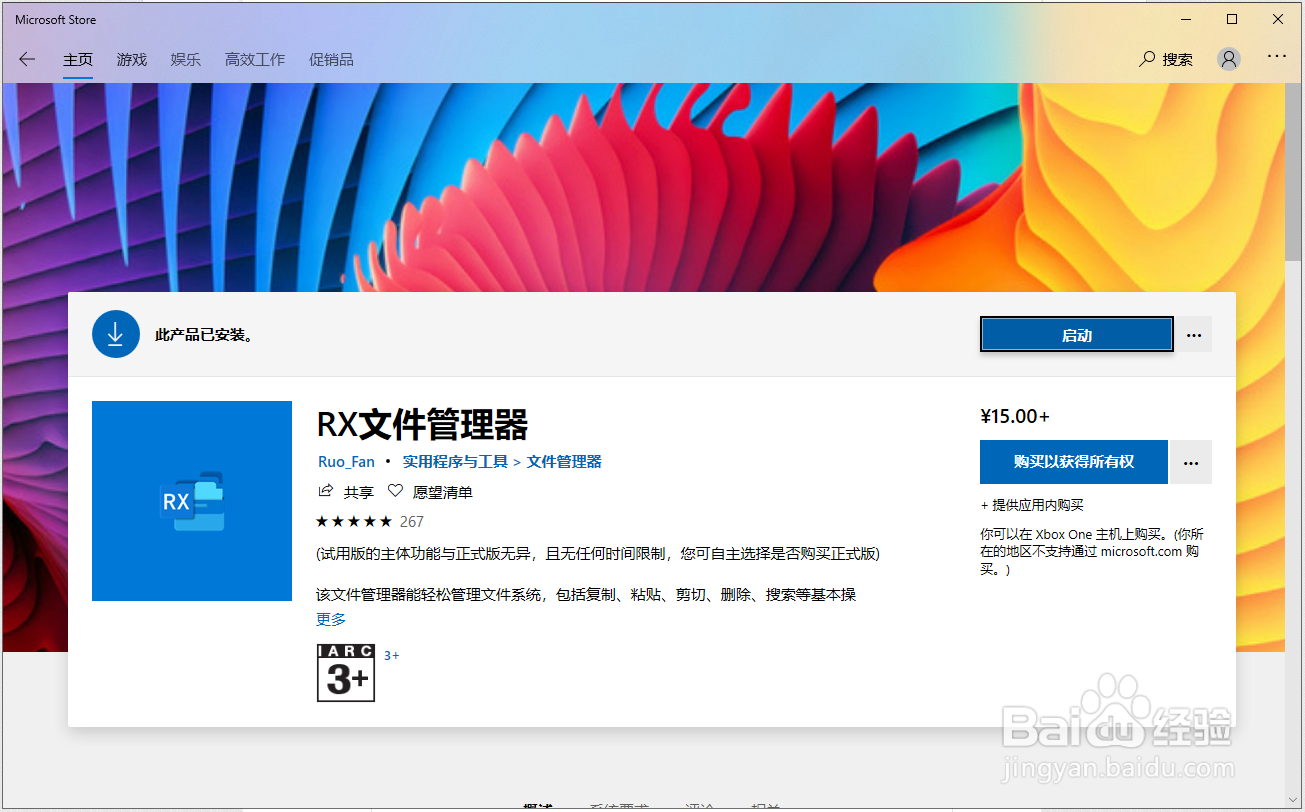Click the five-star rating 267
The image size is (1305, 812).
click(370, 521)
